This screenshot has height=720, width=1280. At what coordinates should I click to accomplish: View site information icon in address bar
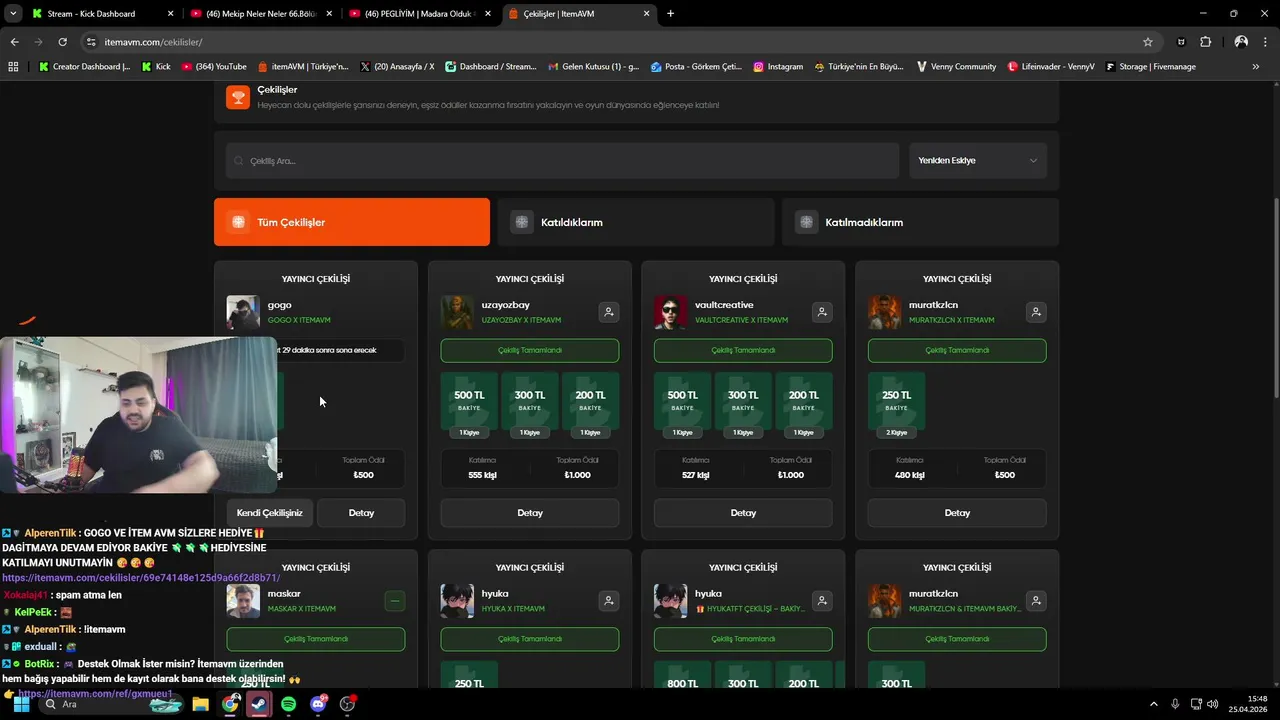pos(91,42)
